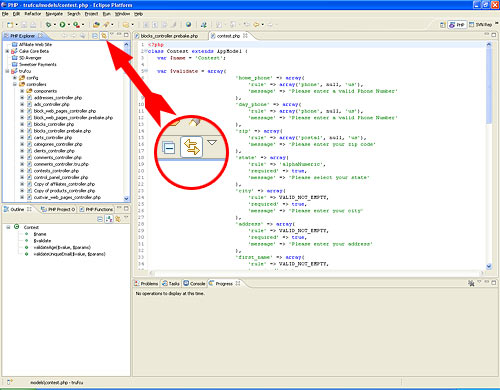The width and height of the screenshot is (500, 390).
Task: Click the New file toolbar icon
Action: pos(10,25)
